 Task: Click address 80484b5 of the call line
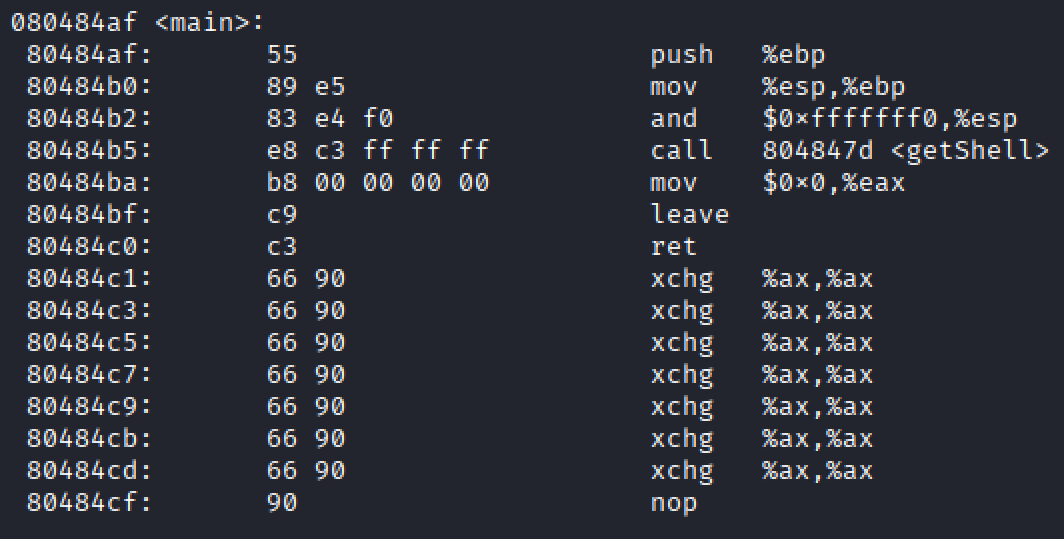(88, 150)
